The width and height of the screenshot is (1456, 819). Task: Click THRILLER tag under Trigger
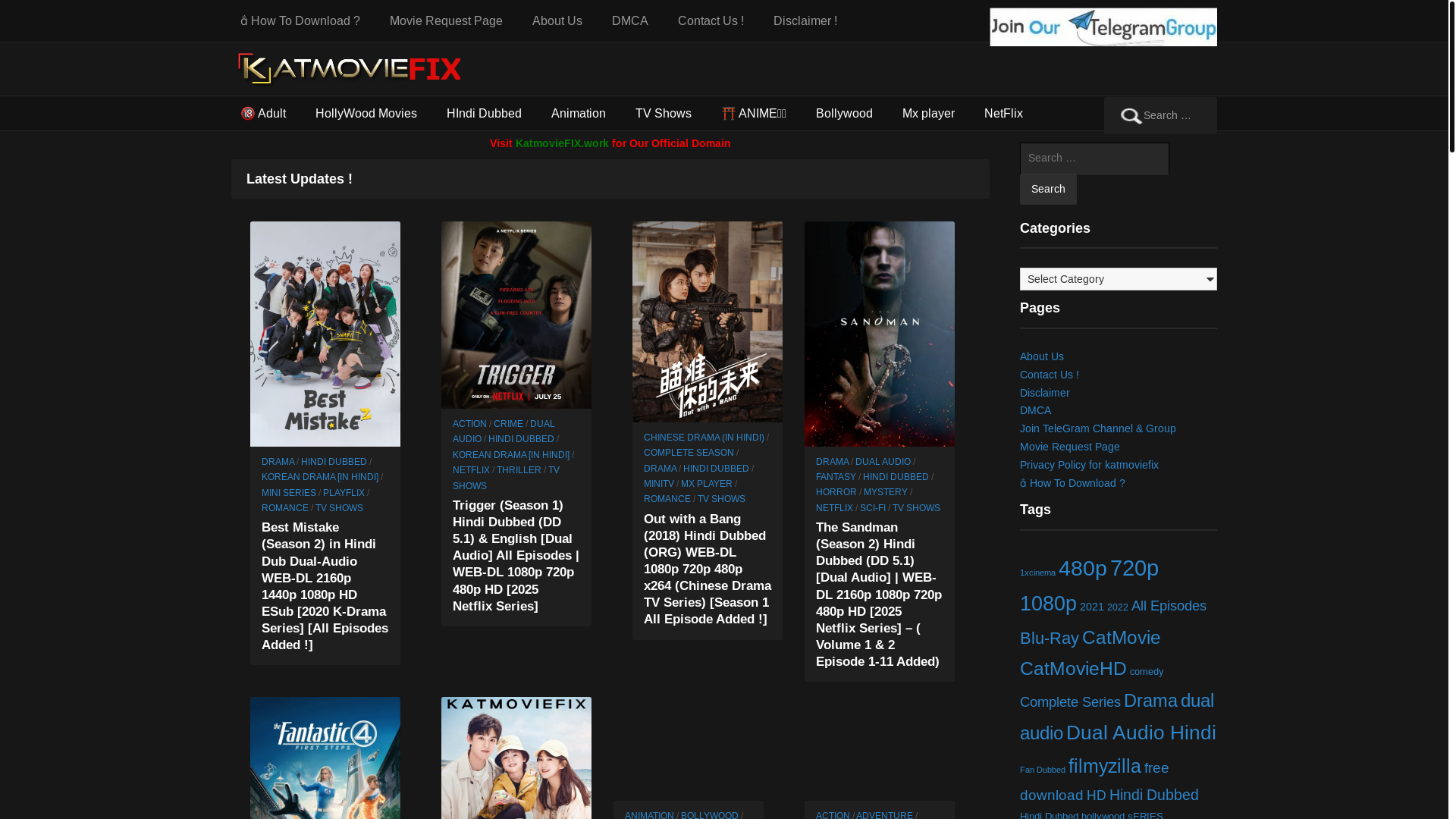click(x=519, y=470)
